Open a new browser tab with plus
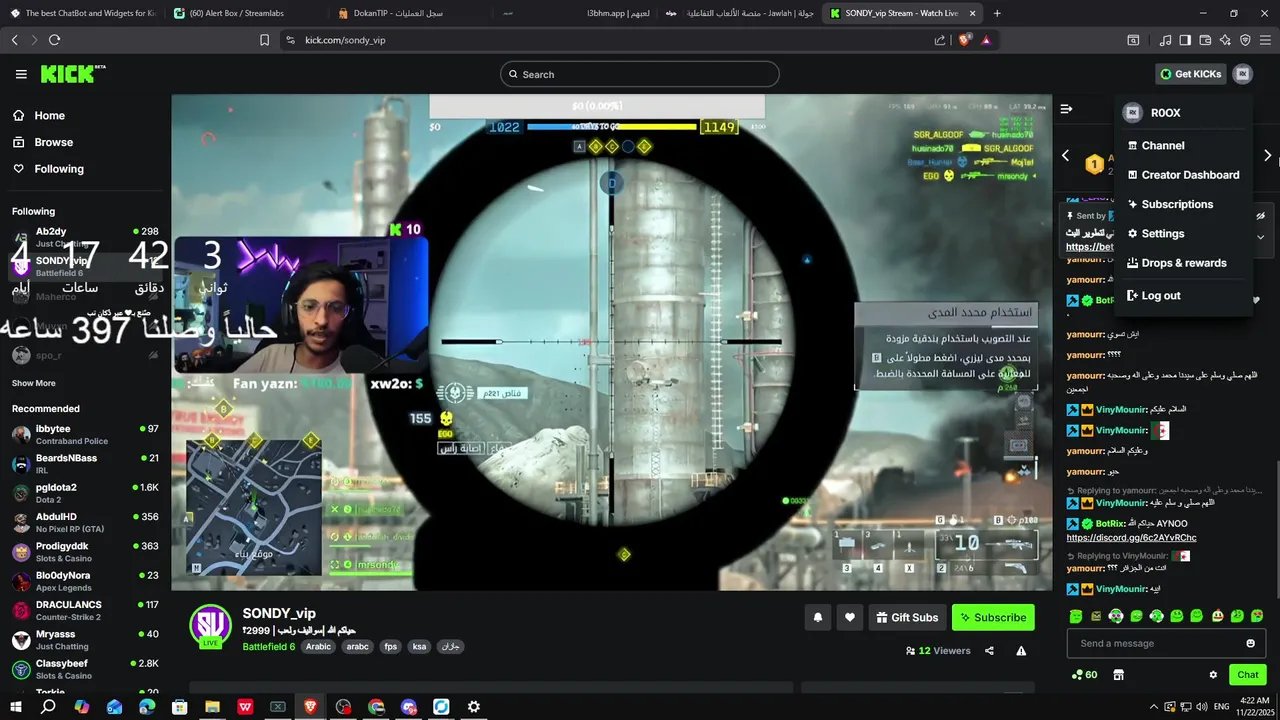Image resolution: width=1280 pixels, height=720 pixels. pyautogui.click(x=997, y=13)
